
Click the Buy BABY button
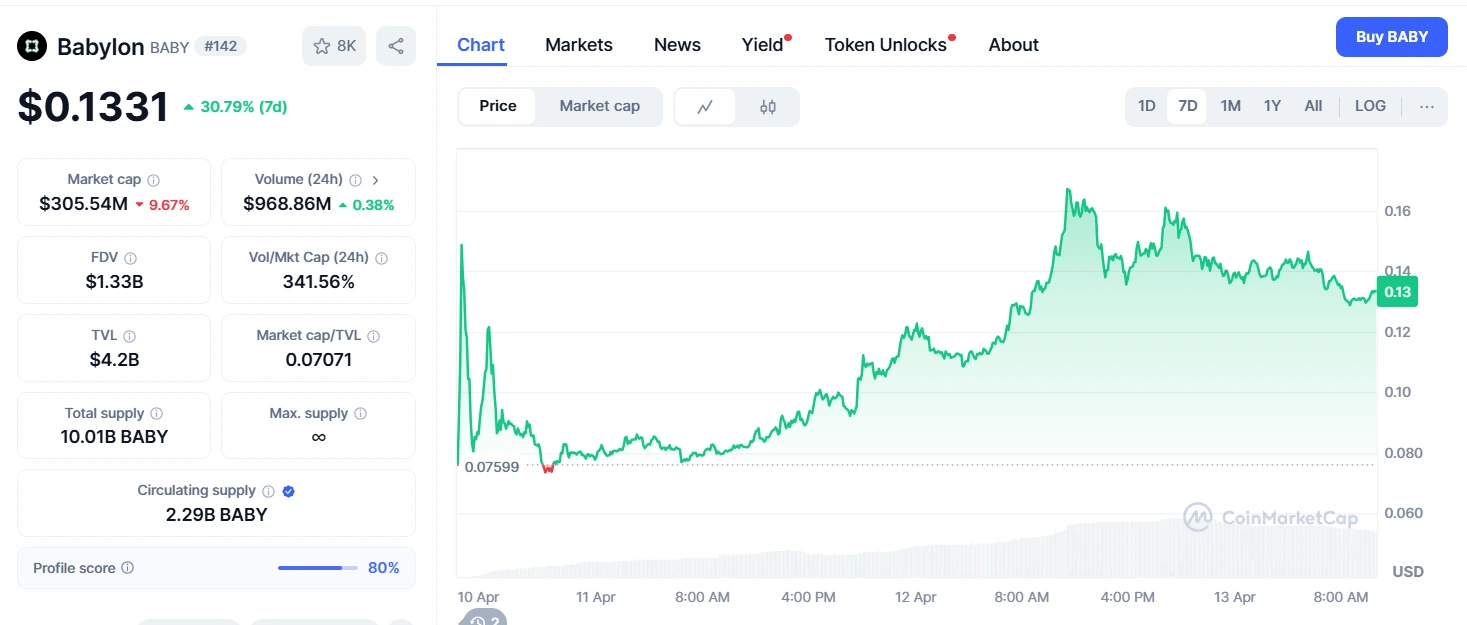[1392, 37]
